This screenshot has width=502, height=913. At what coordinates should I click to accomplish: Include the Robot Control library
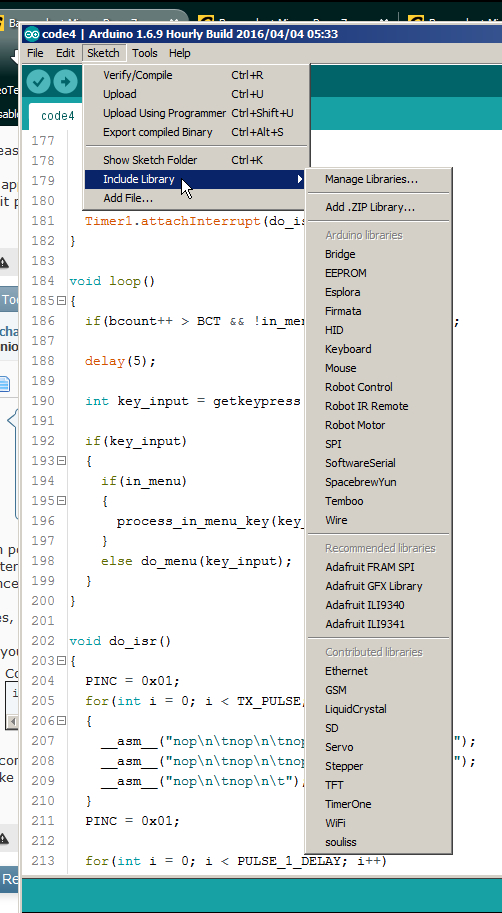(379, 387)
